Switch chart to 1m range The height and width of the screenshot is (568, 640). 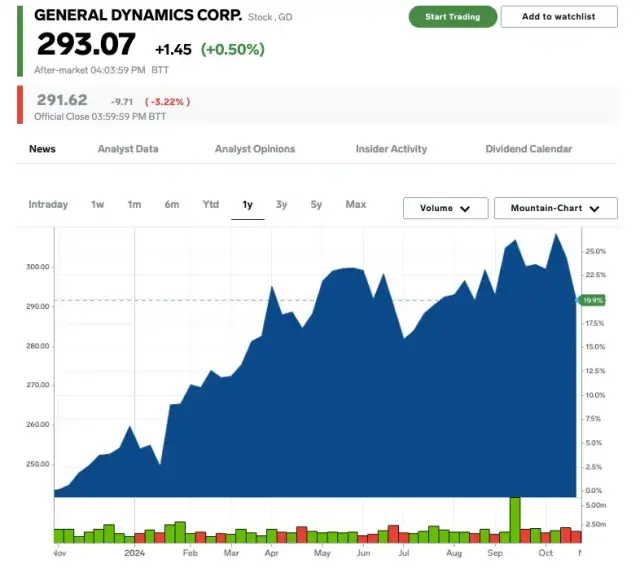(x=134, y=205)
